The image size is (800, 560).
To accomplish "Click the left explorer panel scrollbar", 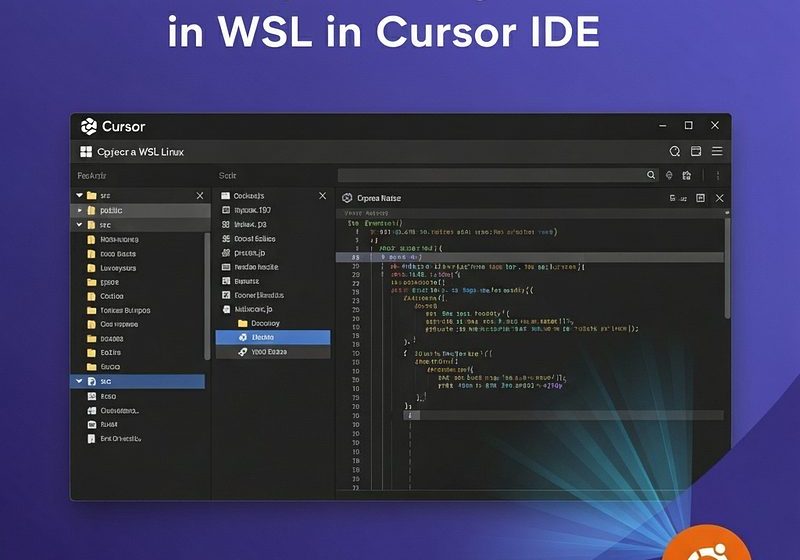I will point(207,296).
